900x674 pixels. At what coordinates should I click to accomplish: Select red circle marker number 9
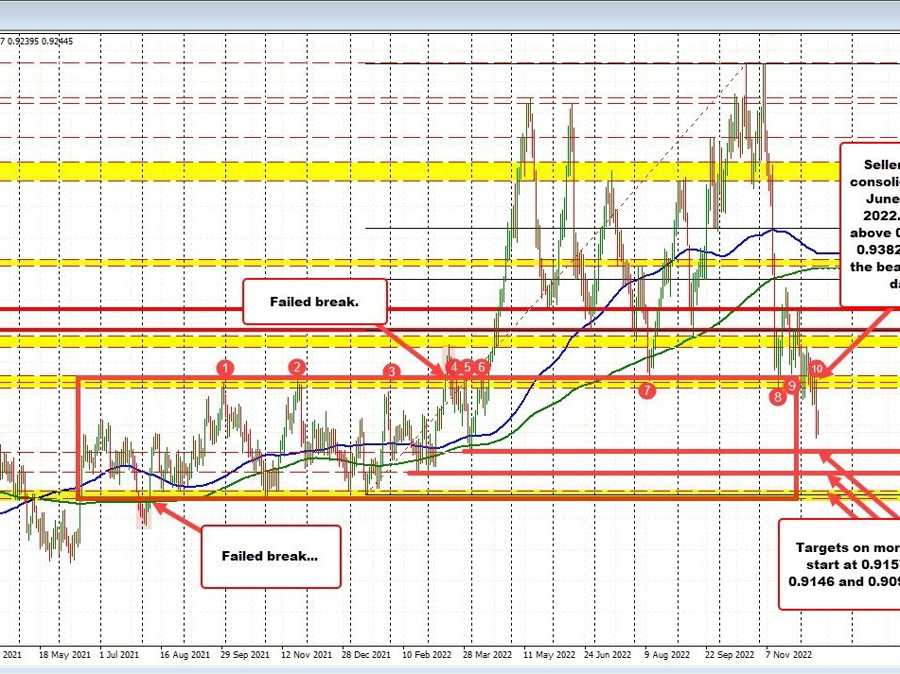tap(792, 385)
